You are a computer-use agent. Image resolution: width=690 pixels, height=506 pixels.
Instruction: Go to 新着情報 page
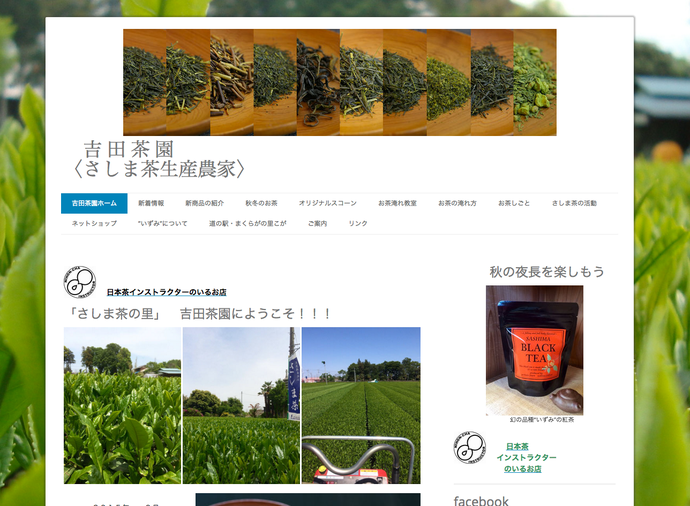pos(151,203)
